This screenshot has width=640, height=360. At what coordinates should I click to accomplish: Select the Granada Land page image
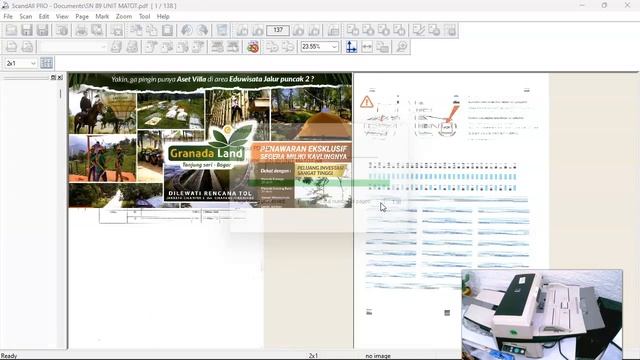coord(210,140)
